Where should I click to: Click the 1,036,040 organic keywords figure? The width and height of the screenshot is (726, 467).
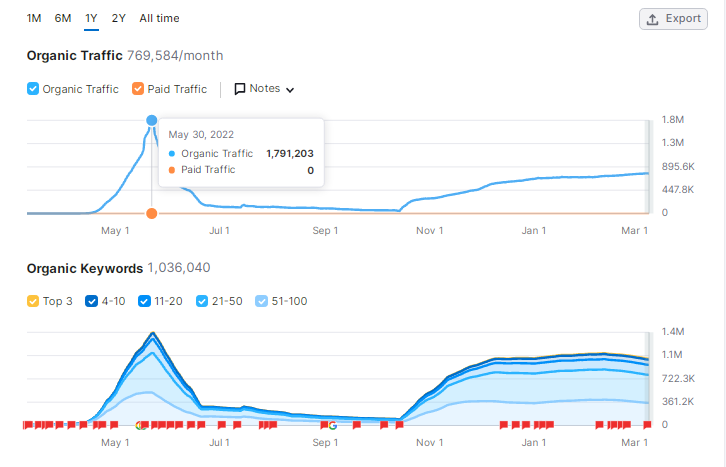179,268
